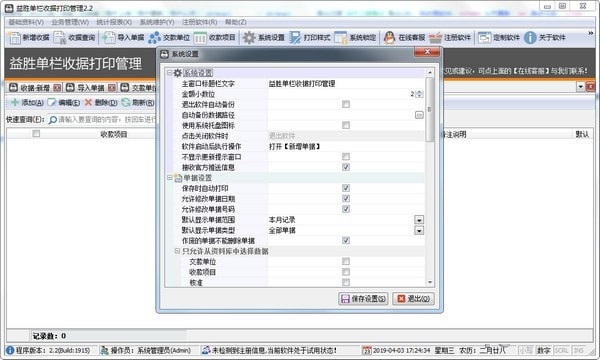This screenshot has width=600, height=360.
Task: Close the 收据-新增 tab with red x
Action: pos(57,88)
